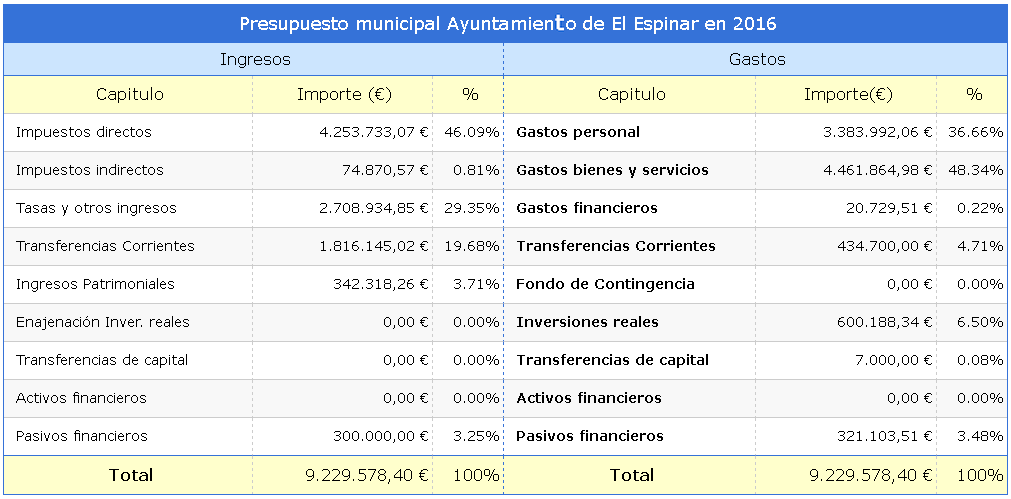
Task: Select the Gastos section header
Action: pyautogui.click(x=757, y=60)
